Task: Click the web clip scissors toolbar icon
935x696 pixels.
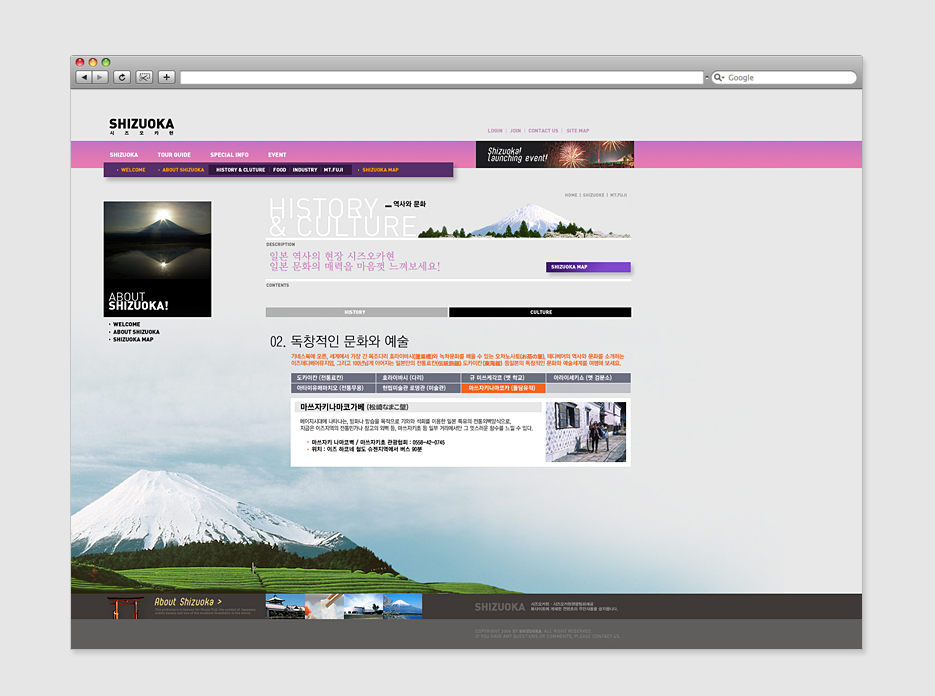Action: coord(144,77)
